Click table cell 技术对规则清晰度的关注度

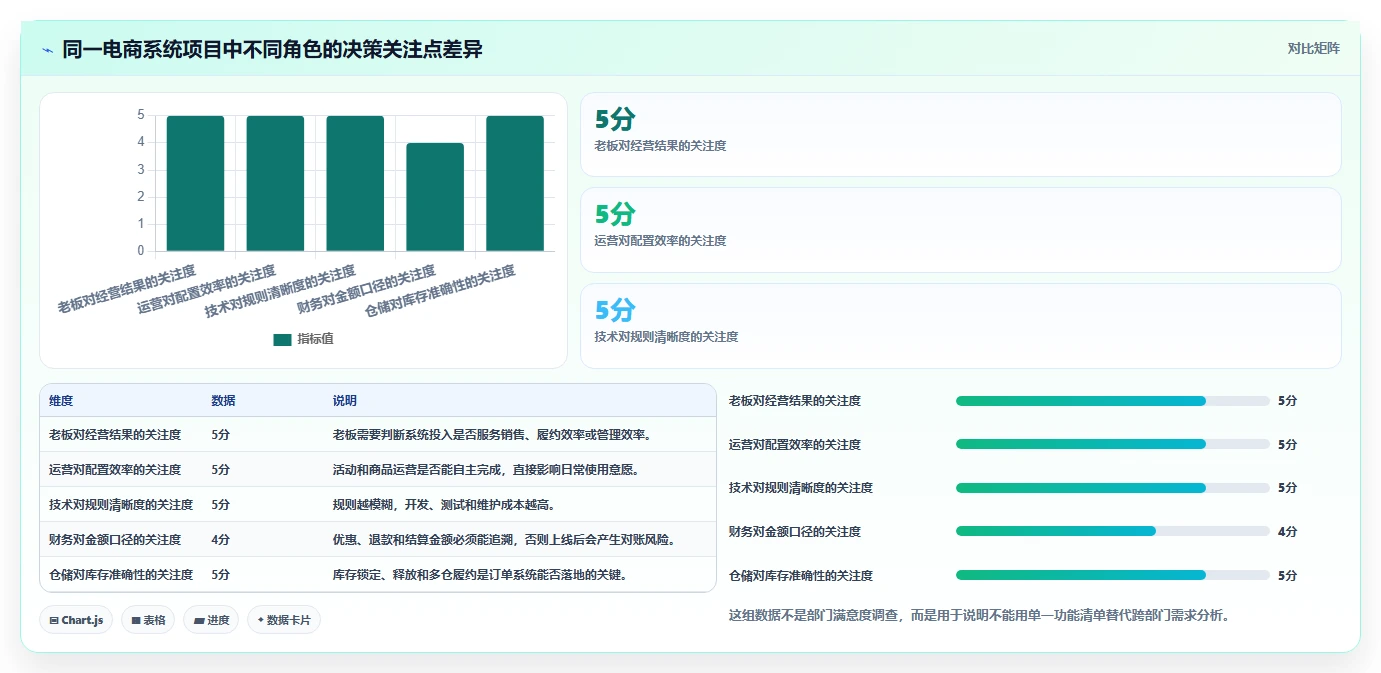[x=121, y=505]
